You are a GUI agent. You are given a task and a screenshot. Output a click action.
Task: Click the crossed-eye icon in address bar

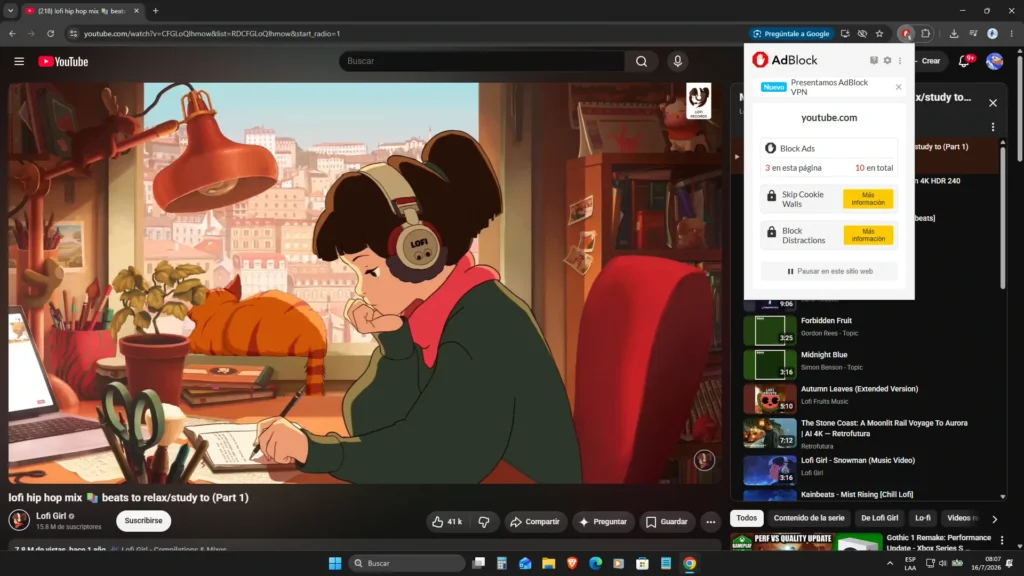point(862,33)
